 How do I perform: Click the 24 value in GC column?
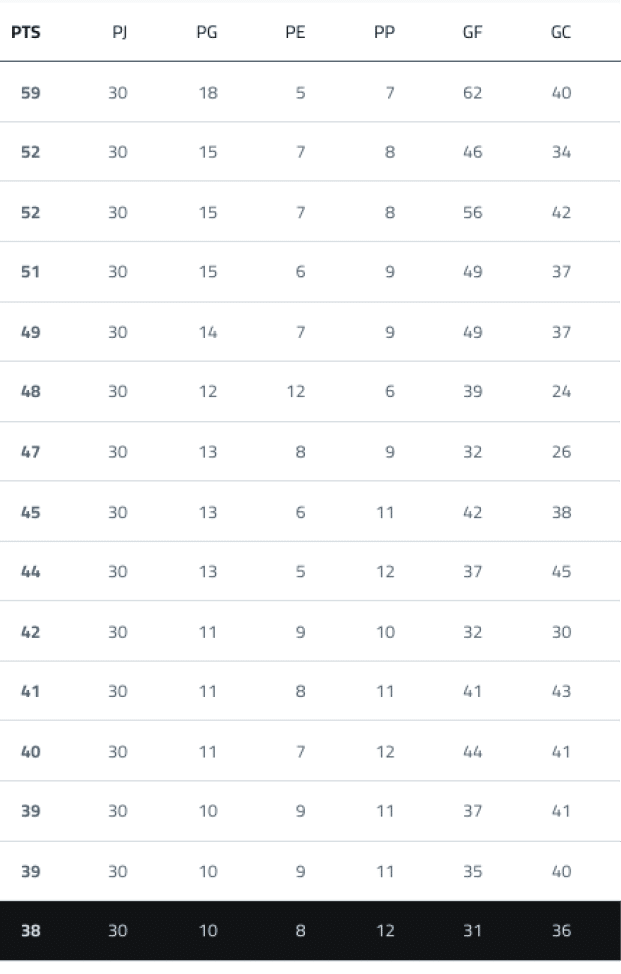coord(561,392)
